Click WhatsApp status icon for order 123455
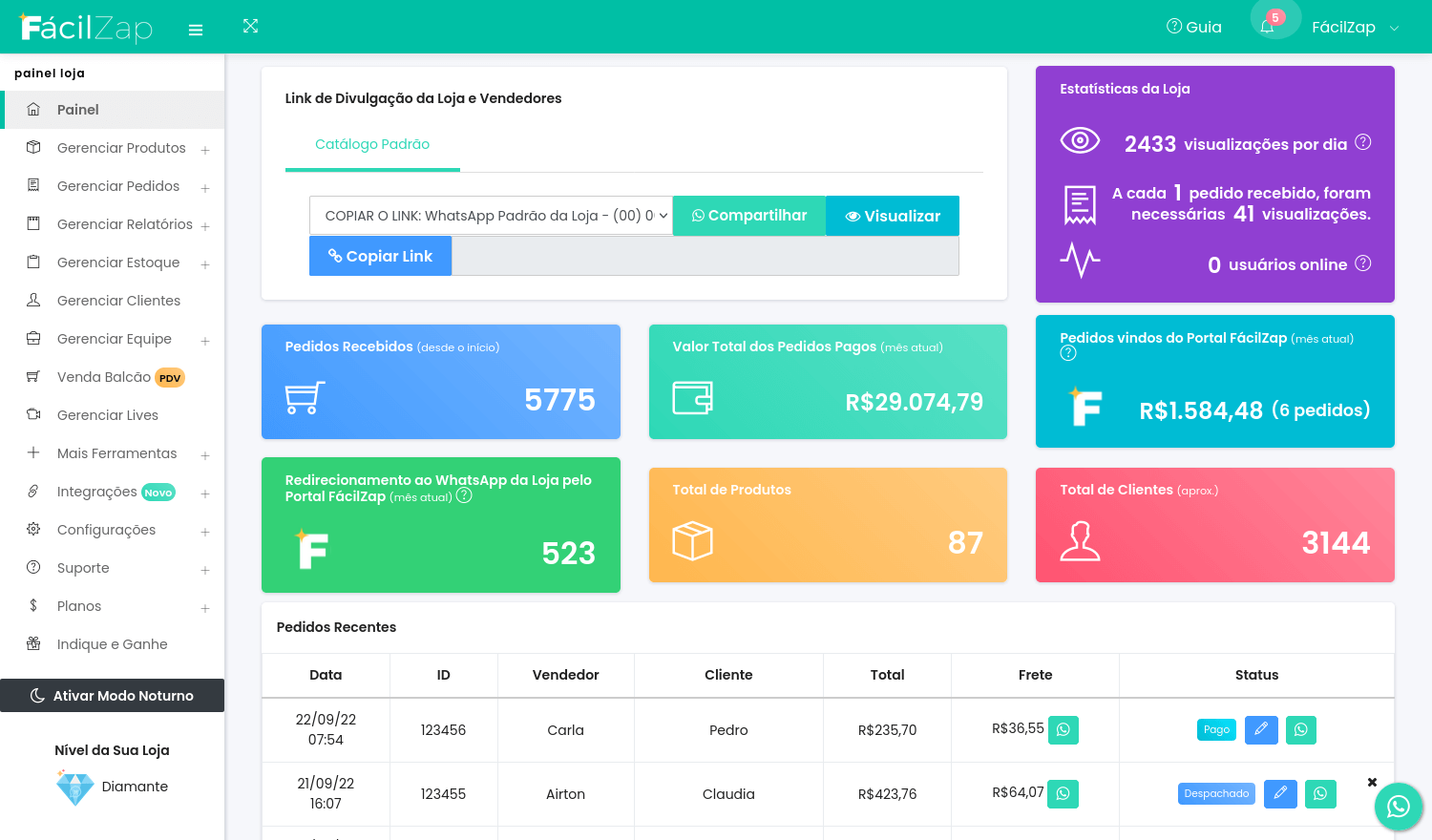 pyautogui.click(x=1320, y=794)
